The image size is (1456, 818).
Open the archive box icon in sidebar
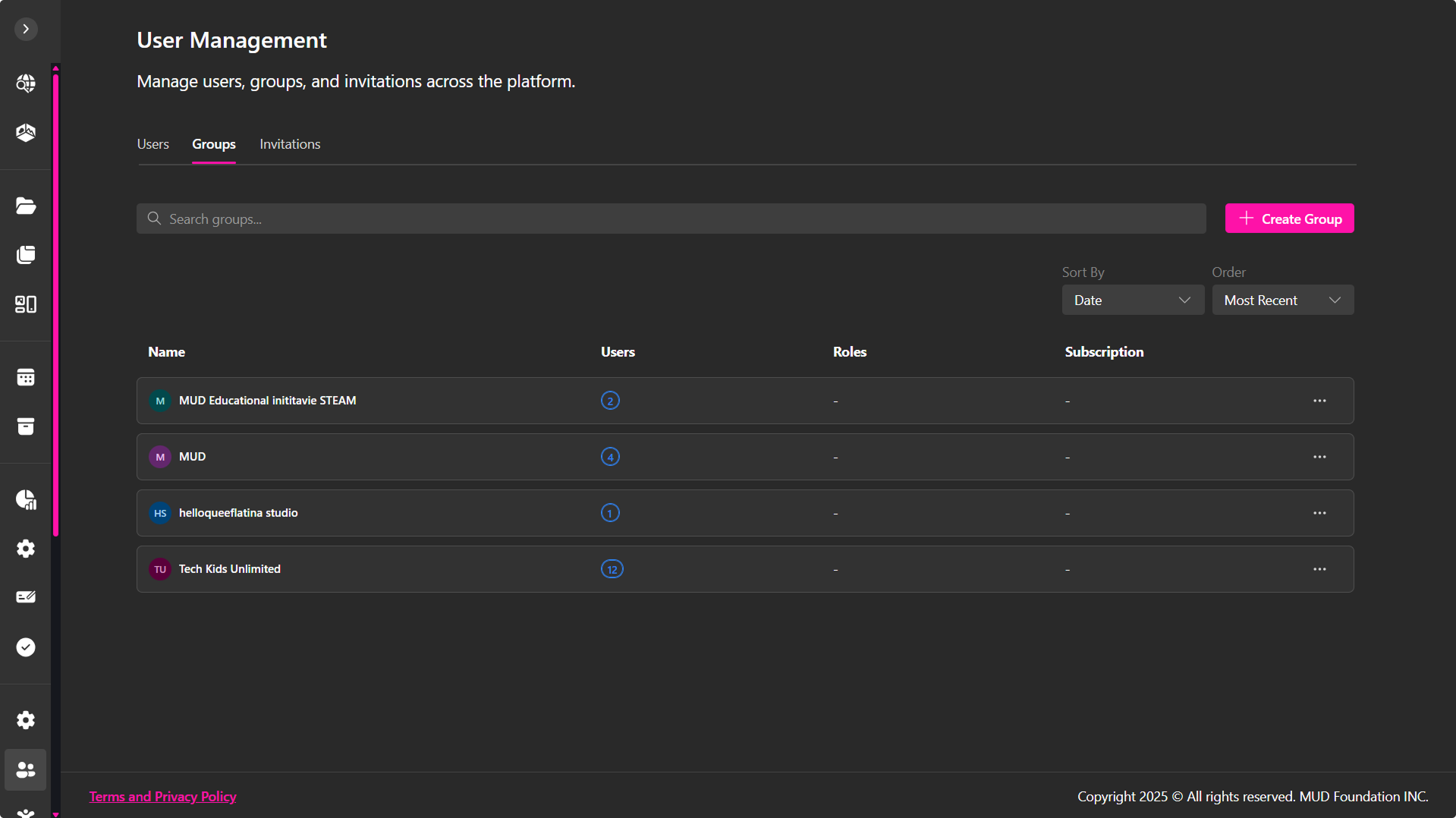tap(26, 426)
